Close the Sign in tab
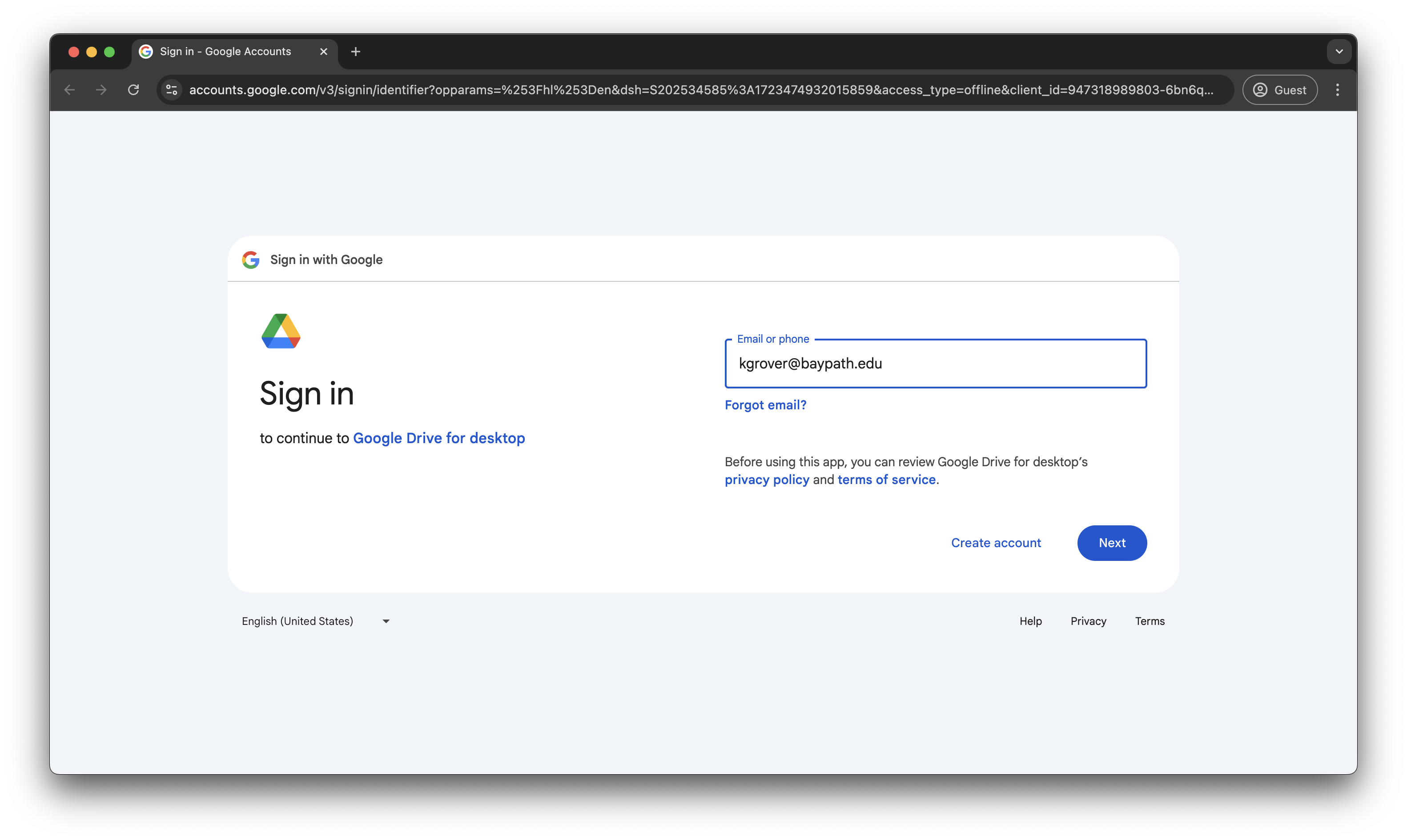Viewport: 1407px width, 840px height. click(x=324, y=52)
